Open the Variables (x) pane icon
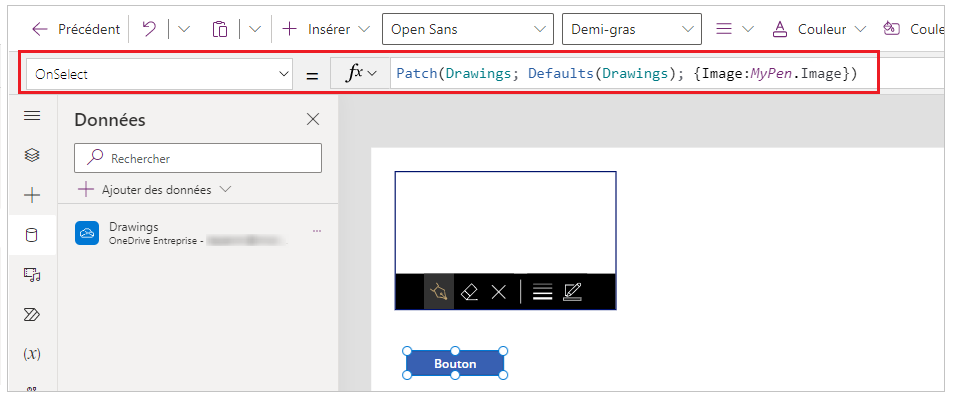 [x=32, y=354]
